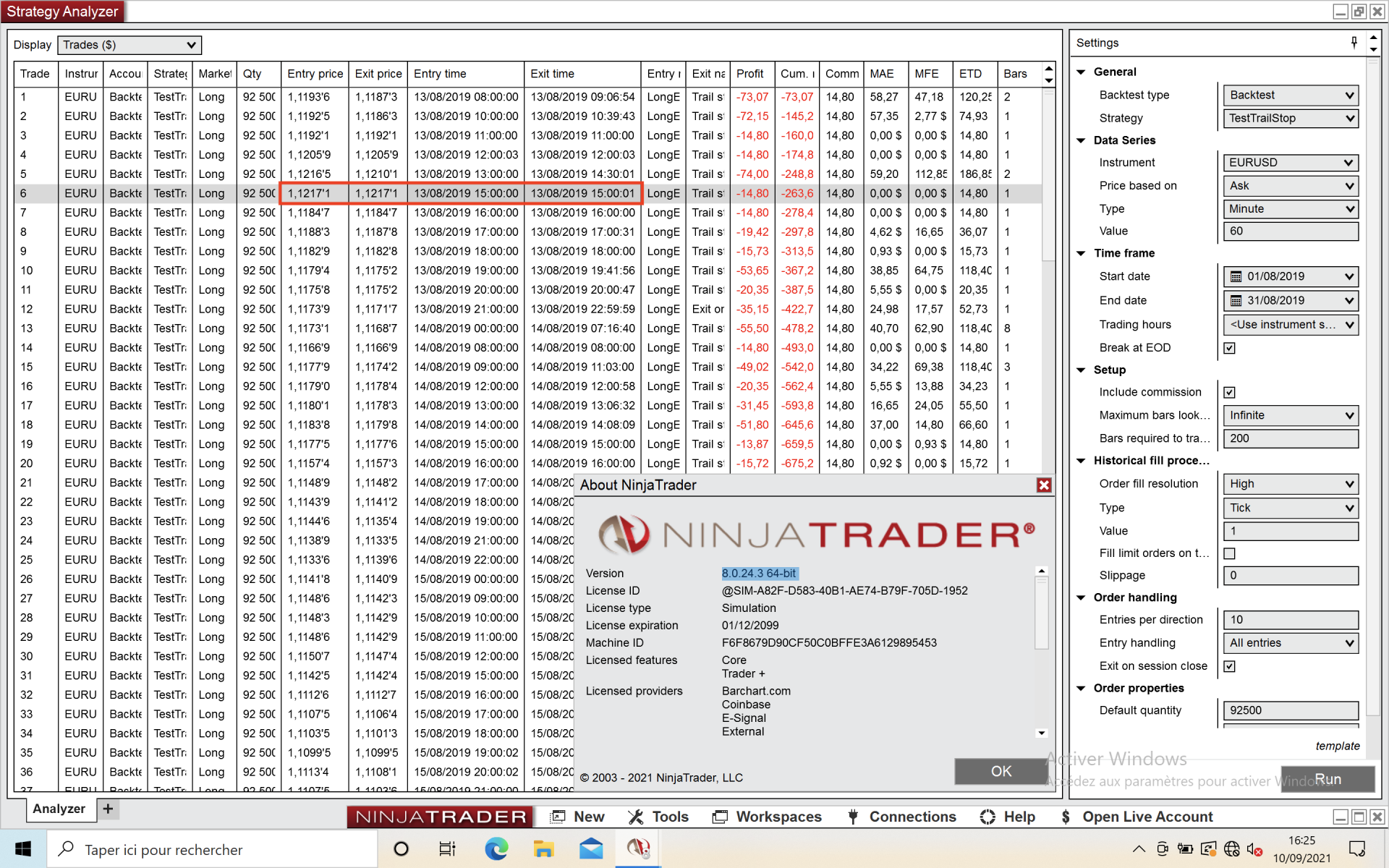Open Microsoft Edge from taskbar
The image size is (1389, 868).
click(x=496, y=848)
